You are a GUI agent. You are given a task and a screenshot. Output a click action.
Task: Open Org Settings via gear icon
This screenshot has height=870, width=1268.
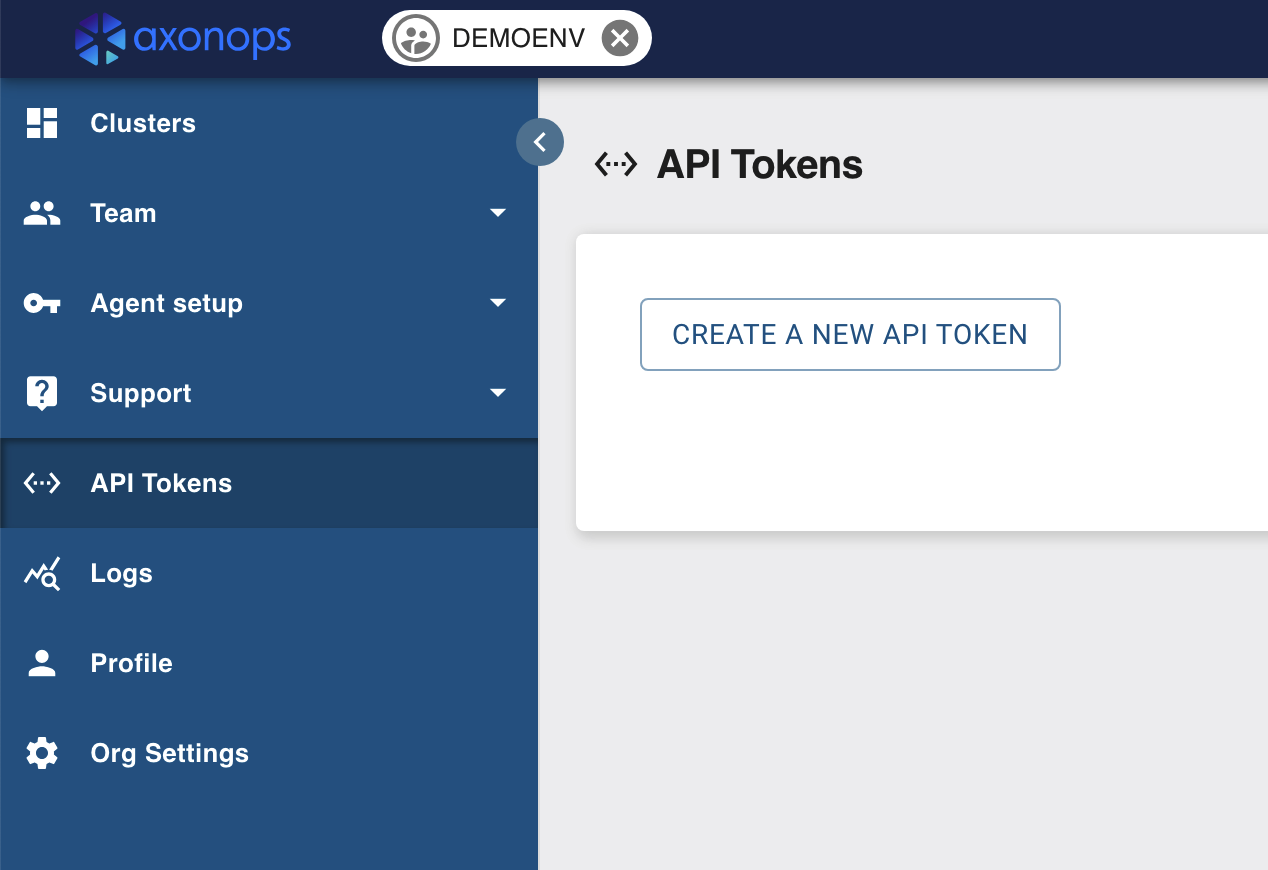pos(41,752)
